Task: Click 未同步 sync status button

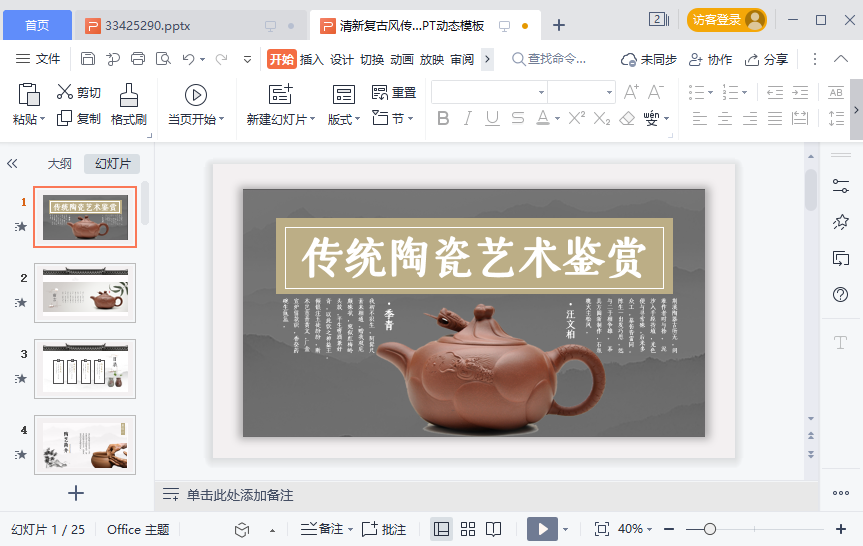Action: pos(648,59)
